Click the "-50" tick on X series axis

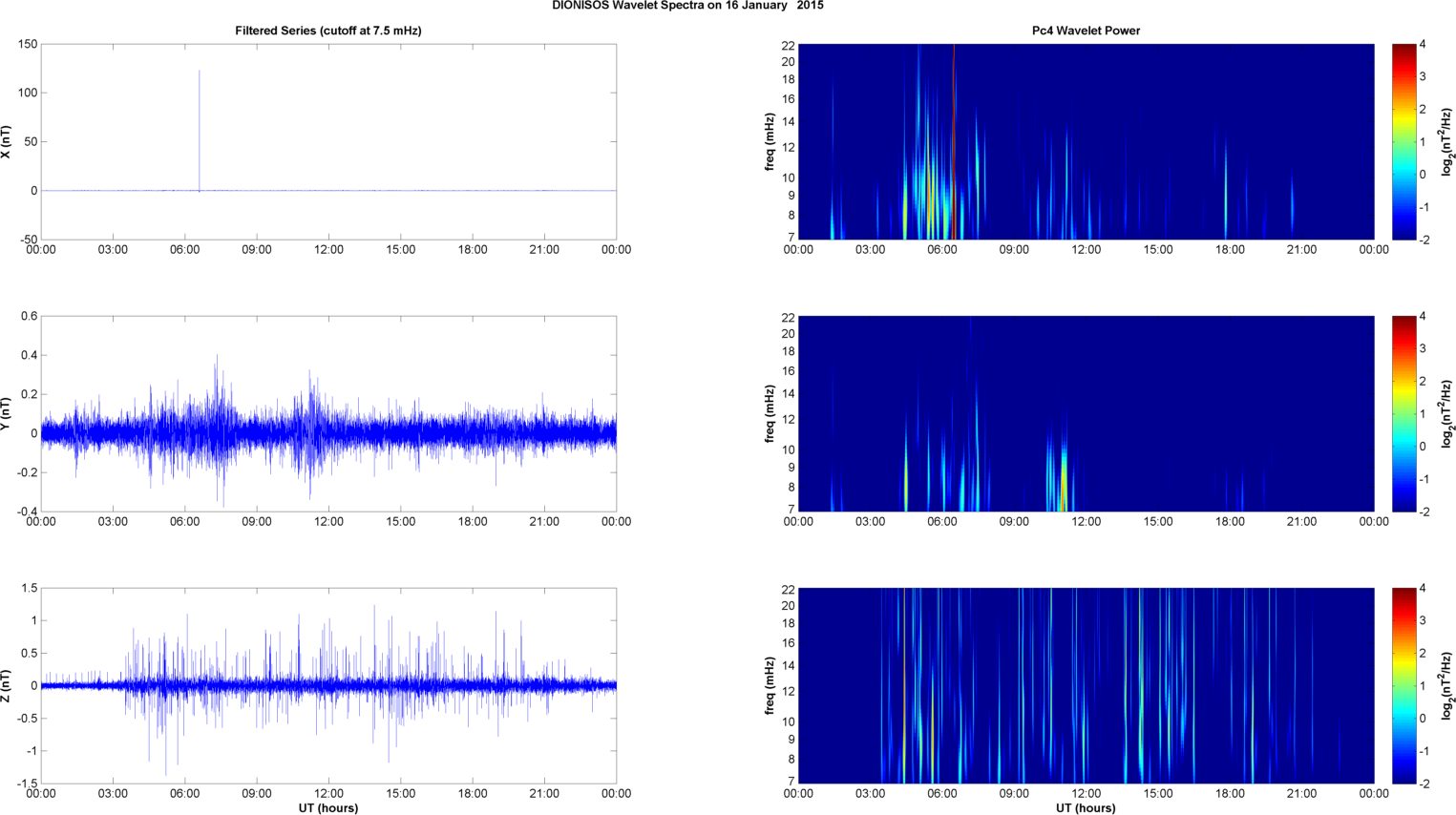click(x=28, y=240)
